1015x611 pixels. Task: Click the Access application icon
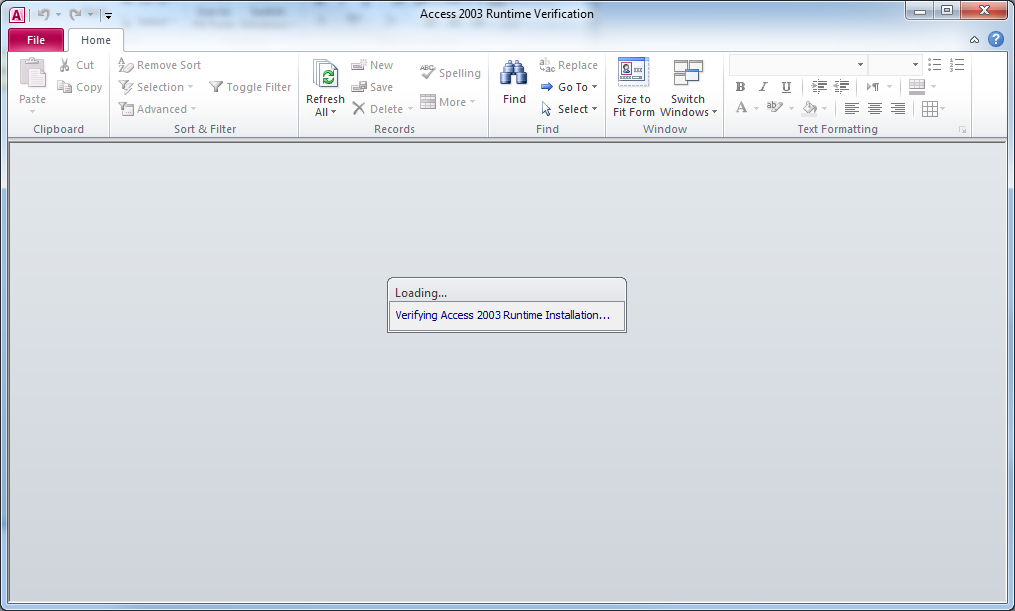coord(17,15)
